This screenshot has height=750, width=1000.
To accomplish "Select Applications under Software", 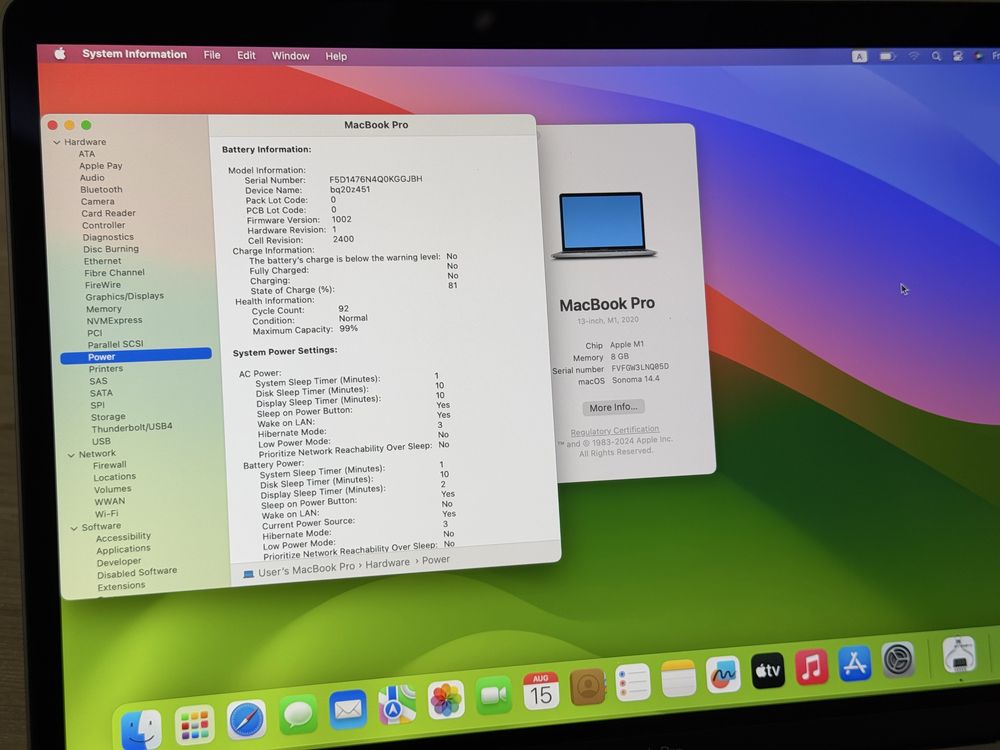I will coord(124,549).
